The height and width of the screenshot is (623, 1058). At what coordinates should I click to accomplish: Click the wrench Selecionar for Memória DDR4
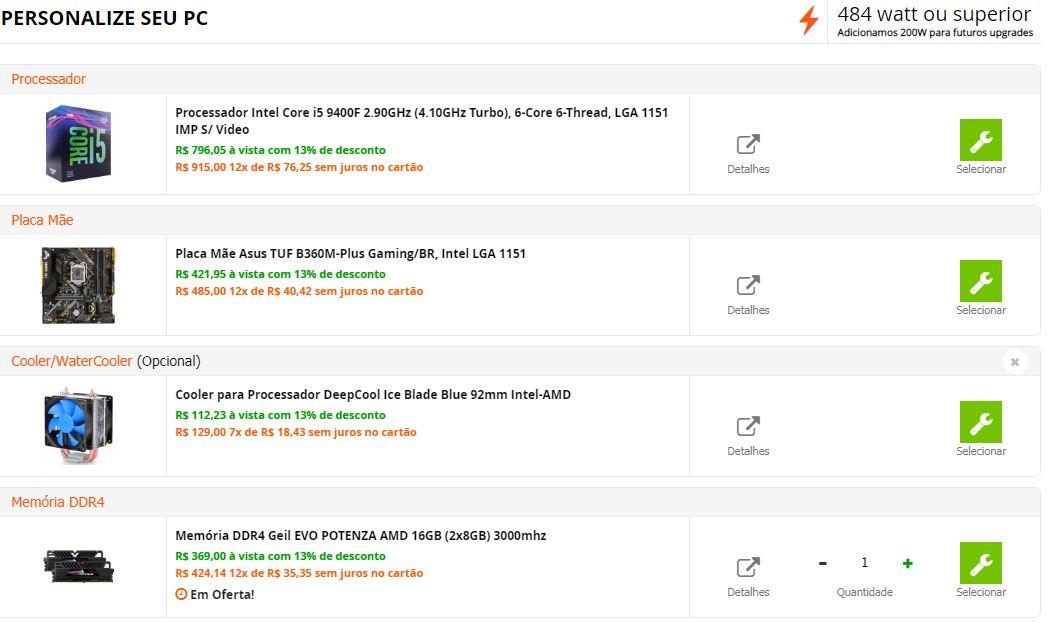[x=980, y=563]
